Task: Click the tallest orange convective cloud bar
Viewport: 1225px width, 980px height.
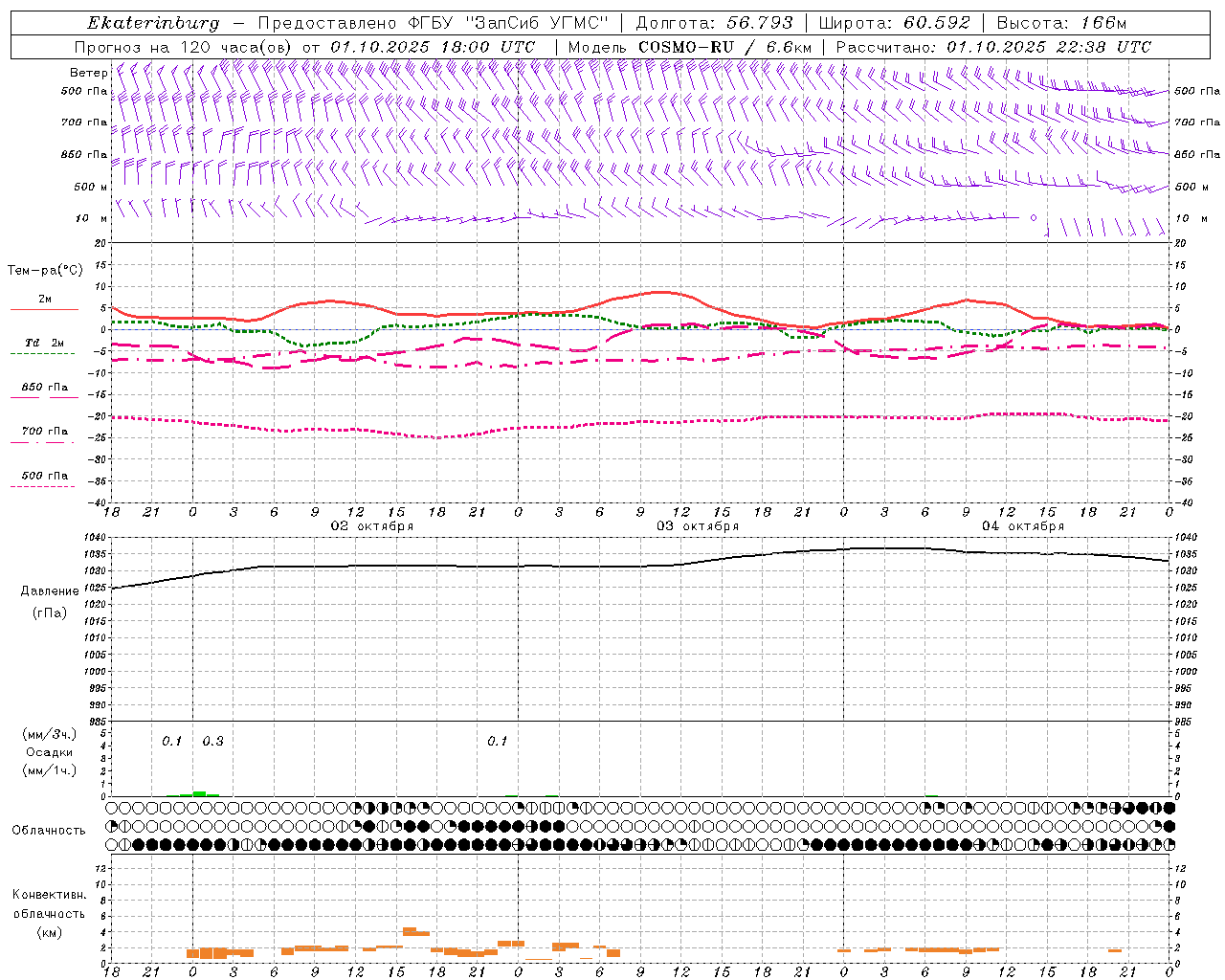Action: click(x=410, y=931)
